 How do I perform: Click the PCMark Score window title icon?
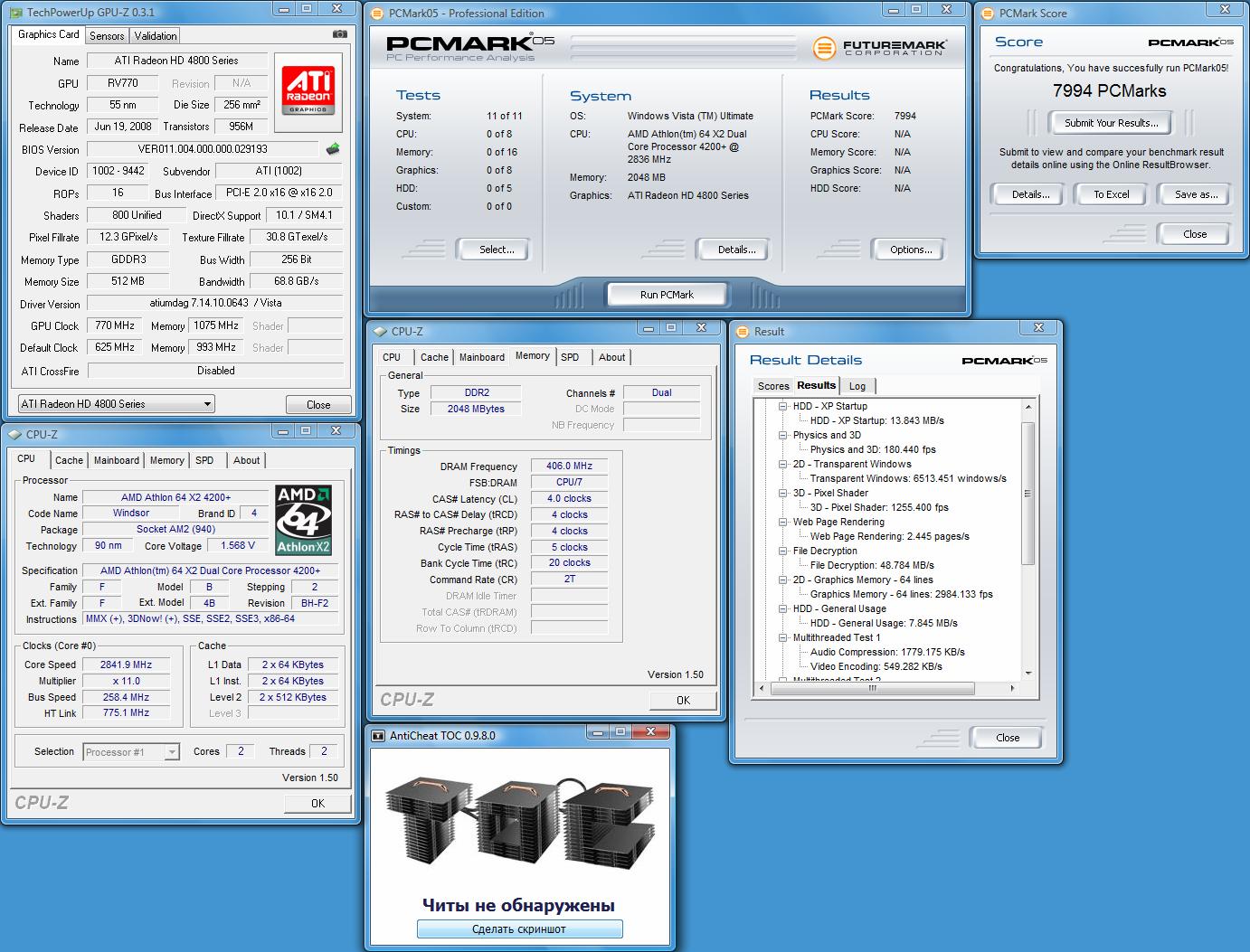989,13
